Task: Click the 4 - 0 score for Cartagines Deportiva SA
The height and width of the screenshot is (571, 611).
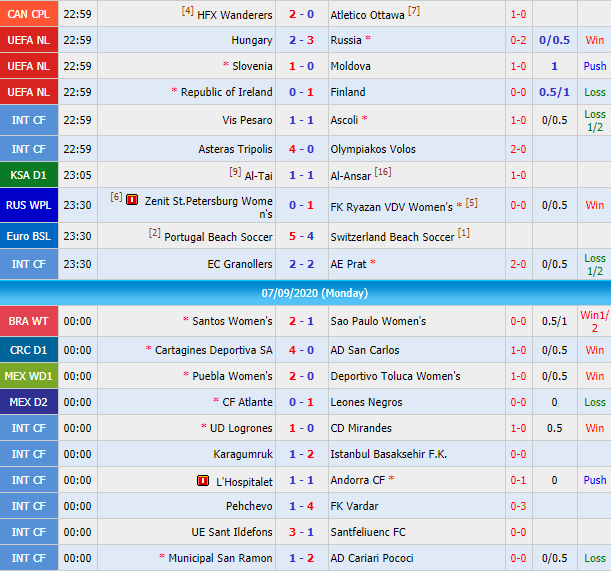Action: pos(301,350)
